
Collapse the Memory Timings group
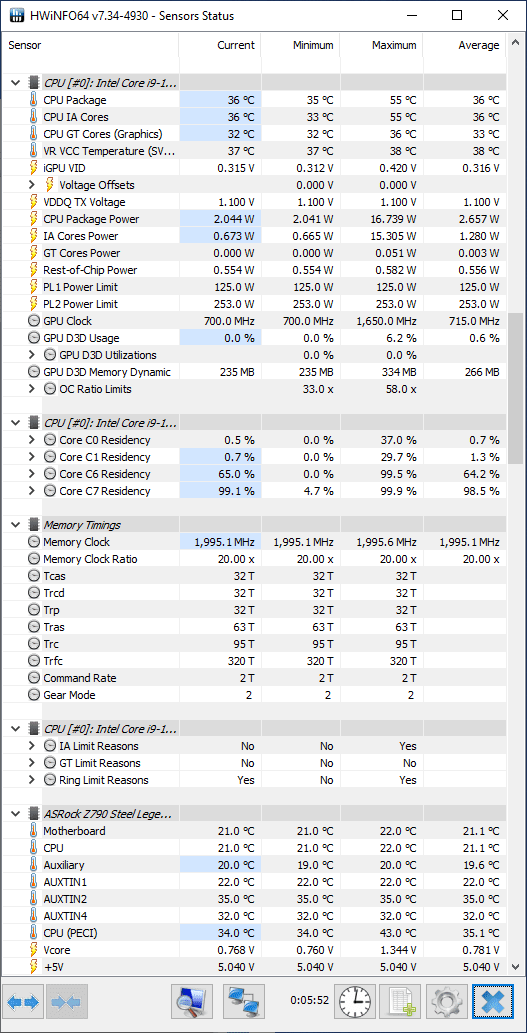[16, 525]
